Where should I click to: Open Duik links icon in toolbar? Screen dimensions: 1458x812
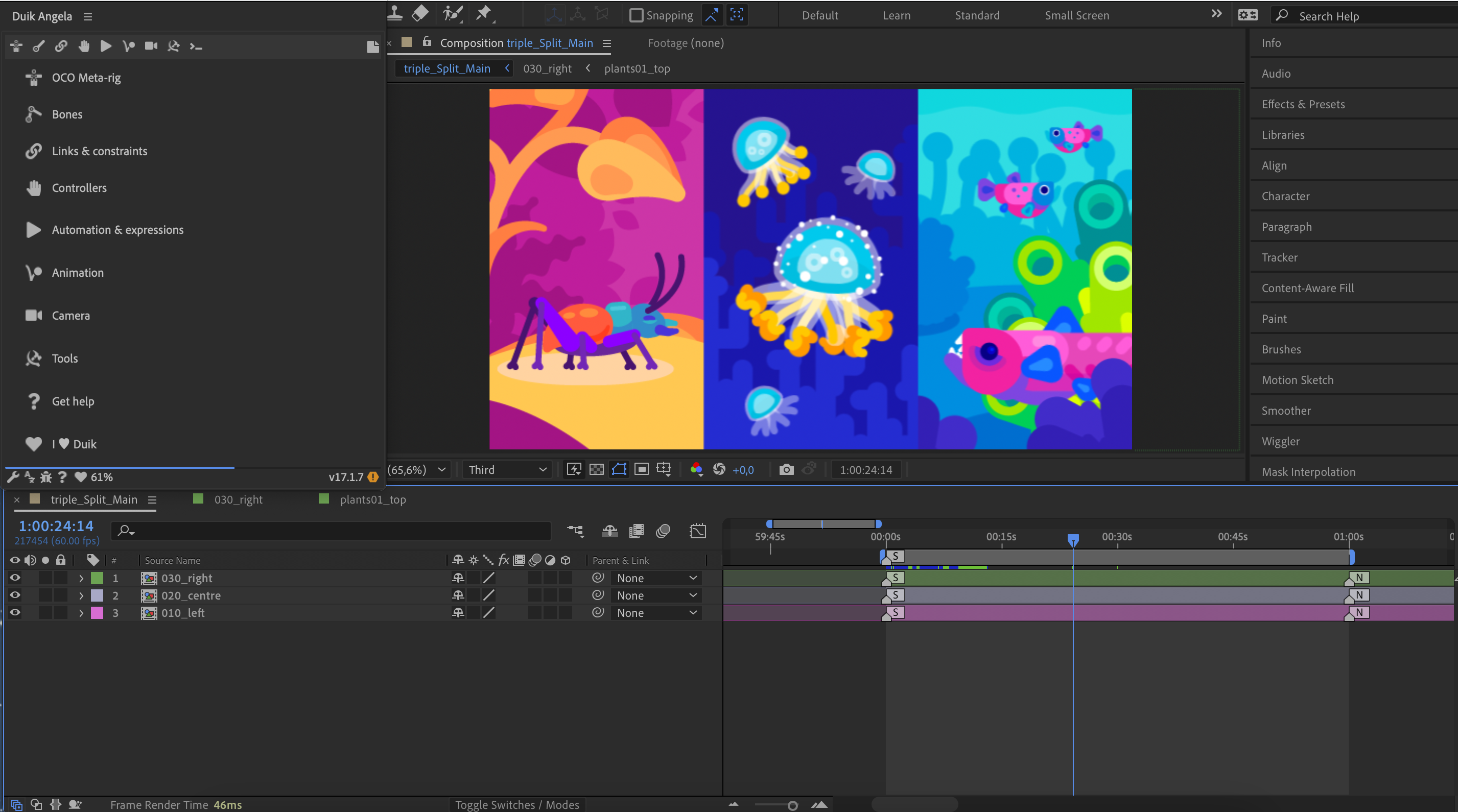click(x=61, y=46)
